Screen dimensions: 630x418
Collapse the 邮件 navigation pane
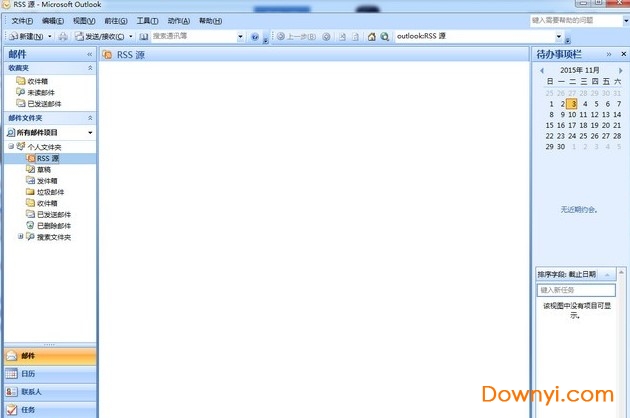[x=90, y=54]
